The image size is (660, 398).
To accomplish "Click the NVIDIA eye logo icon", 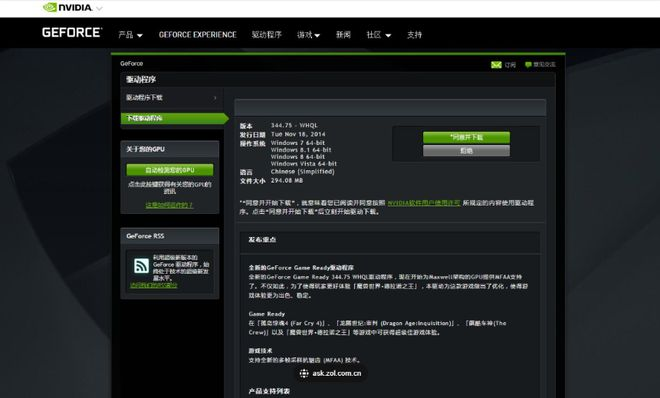I will 50,7.
